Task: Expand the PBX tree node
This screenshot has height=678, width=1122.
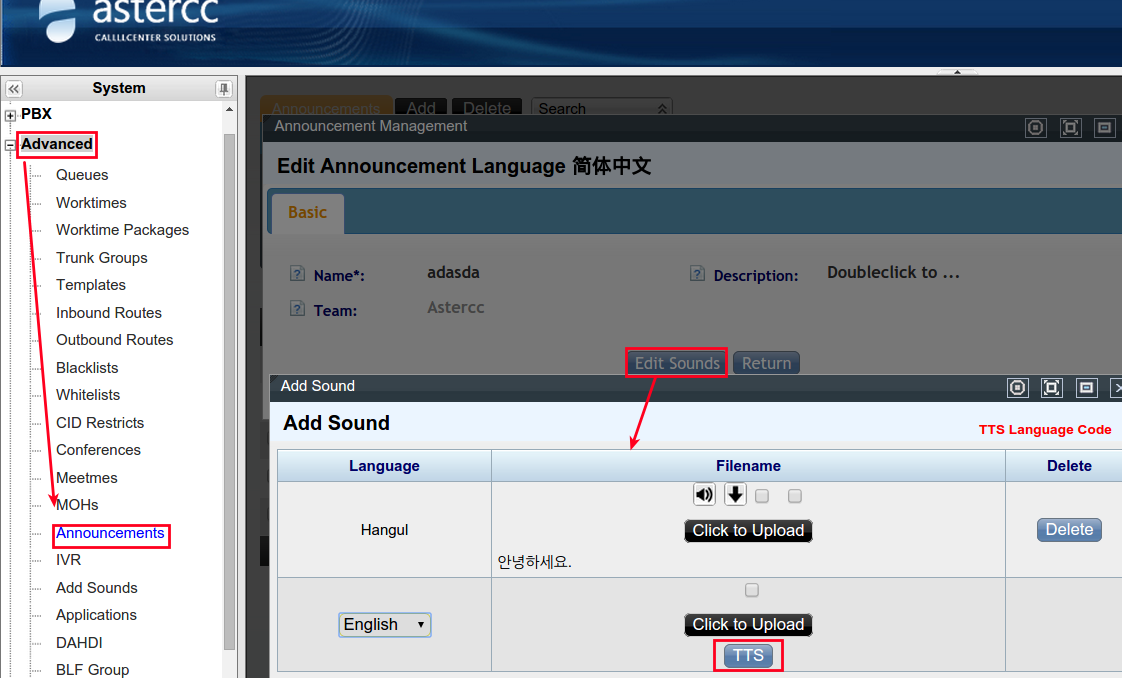Action: coord(11,115)
